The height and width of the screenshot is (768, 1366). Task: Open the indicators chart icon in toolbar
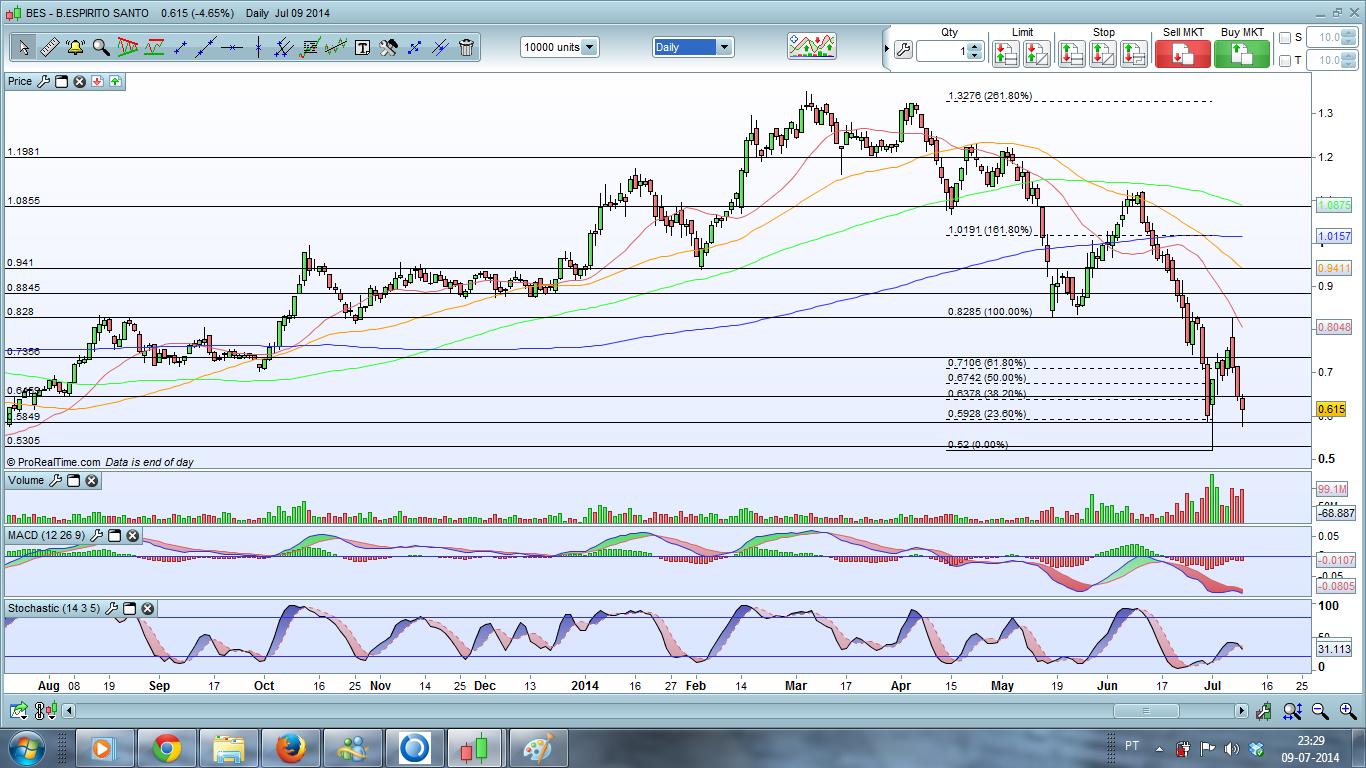click(x=811, y=46)
